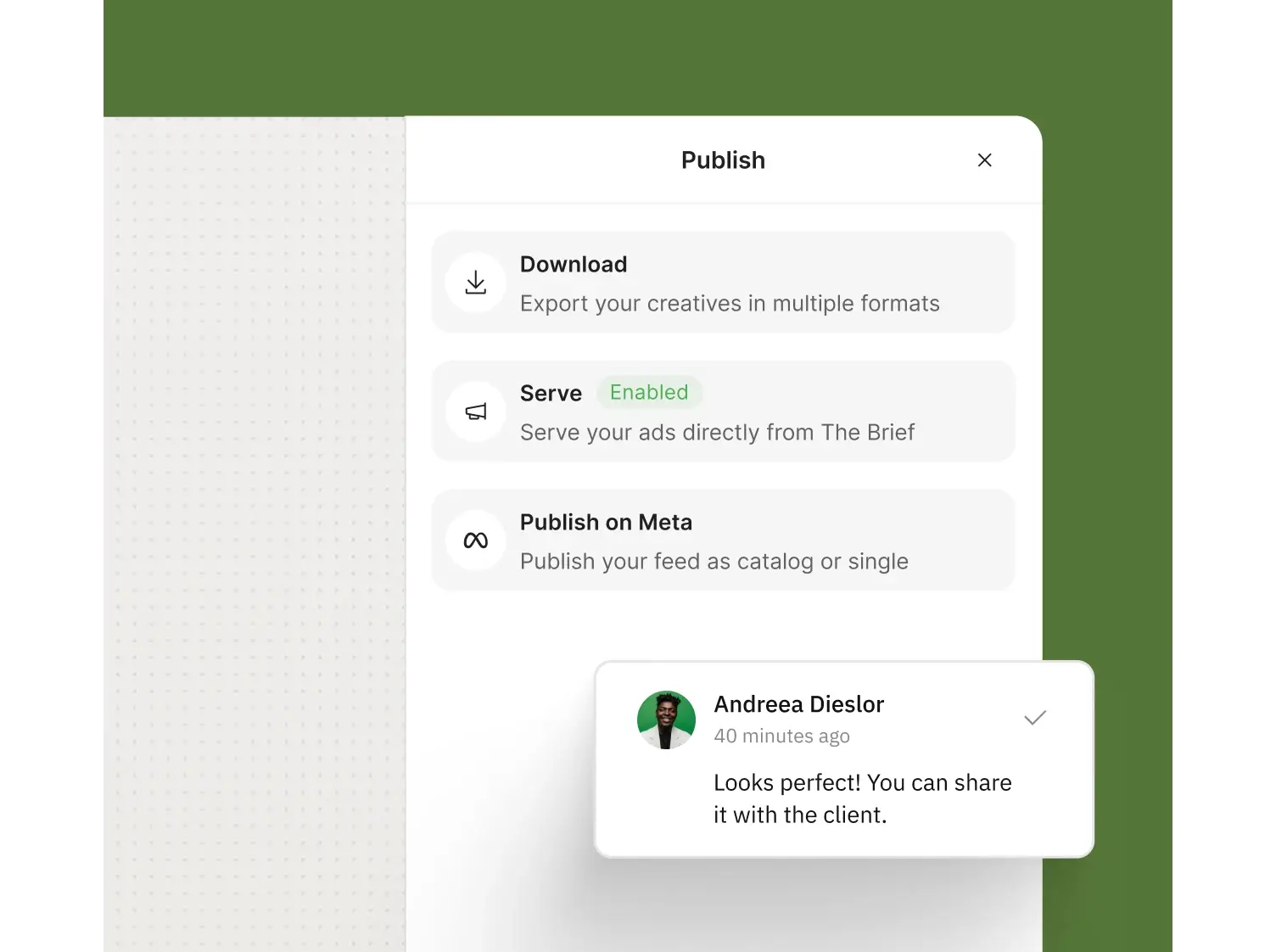Click the Publish dialog title
Screen dimensions: 1276x952
click(723, 160)
